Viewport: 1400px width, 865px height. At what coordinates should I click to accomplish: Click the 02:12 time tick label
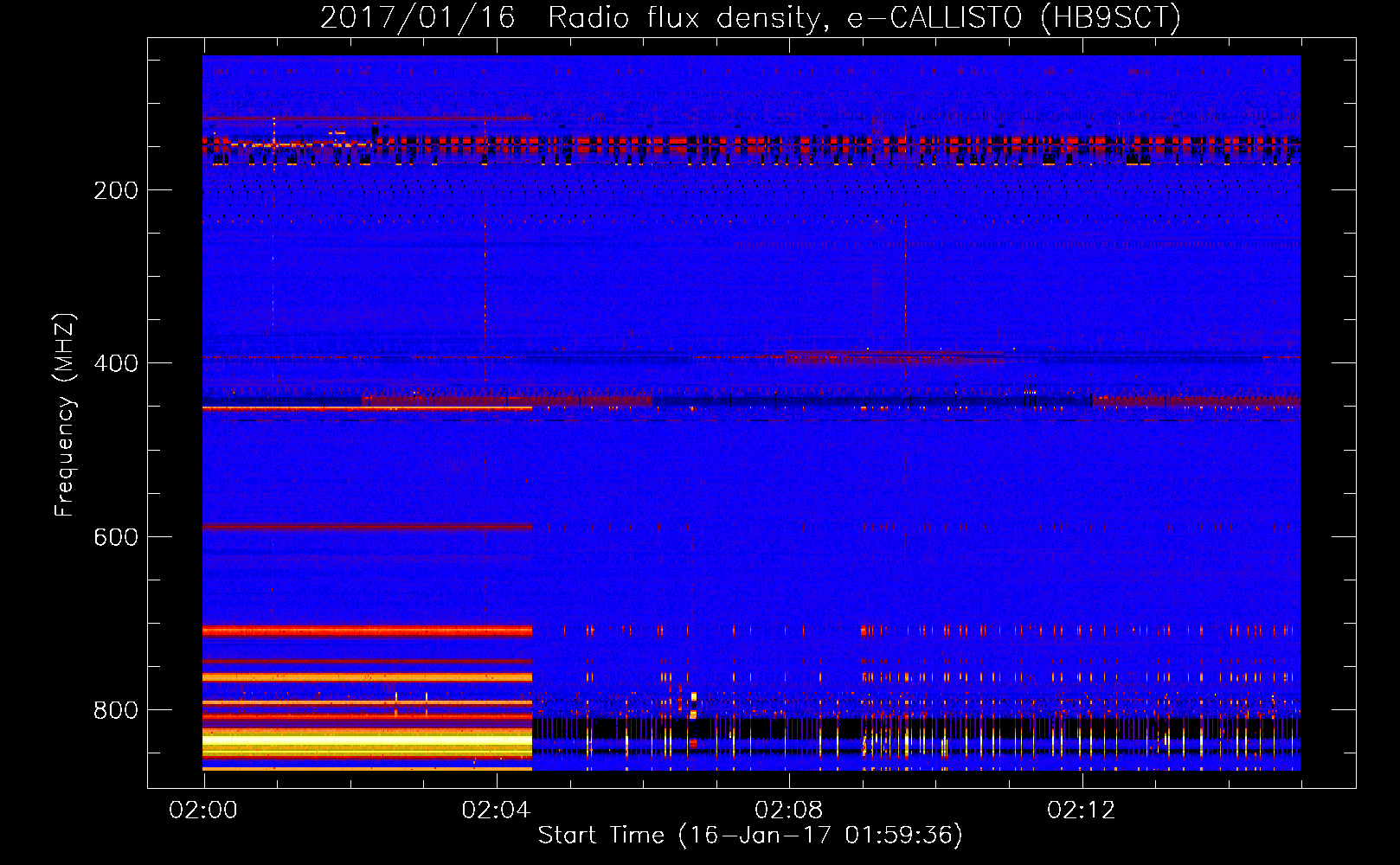[x=1081, y=811]
